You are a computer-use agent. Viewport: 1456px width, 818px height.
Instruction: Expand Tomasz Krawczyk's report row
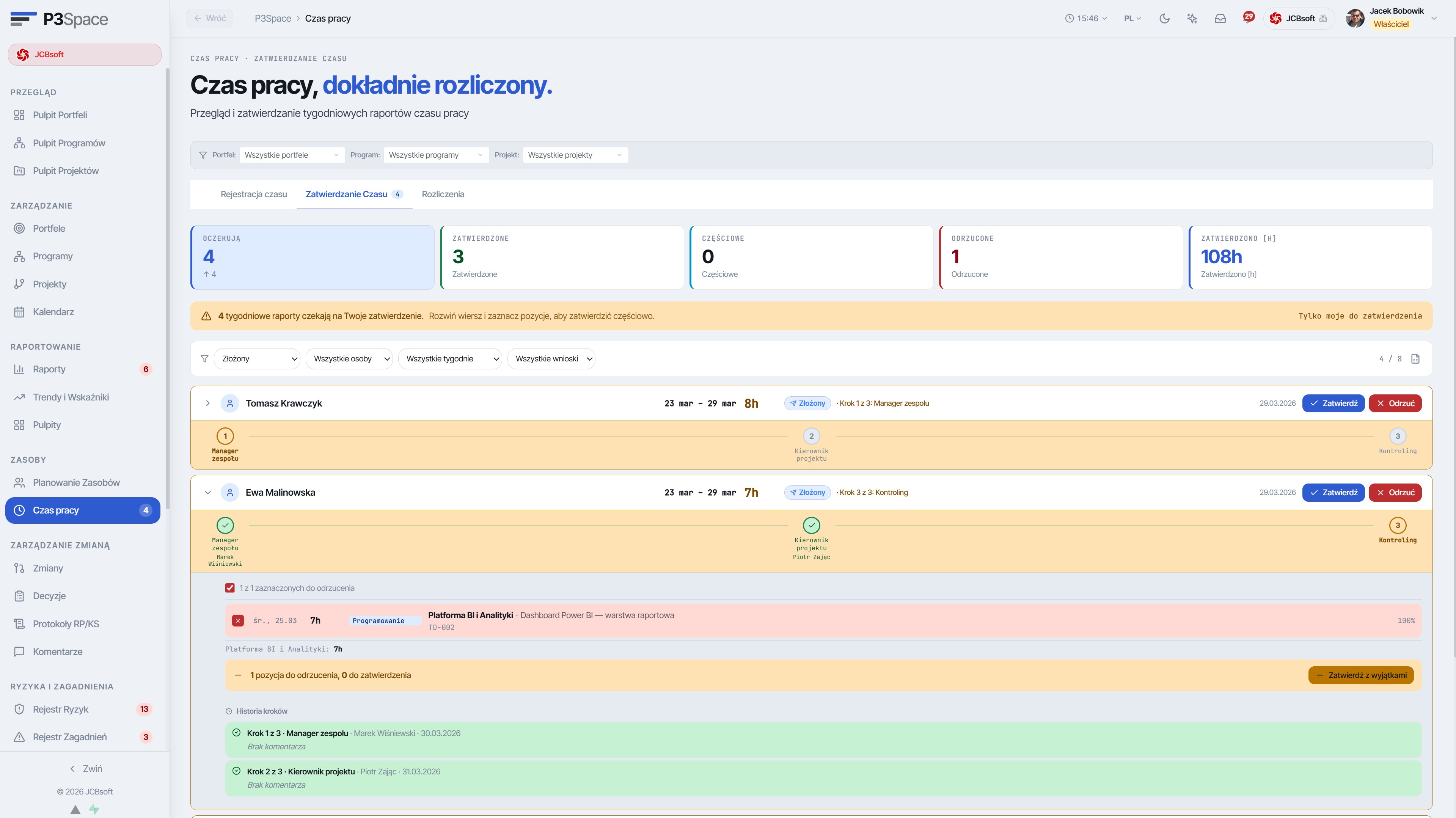pos(207,404)
